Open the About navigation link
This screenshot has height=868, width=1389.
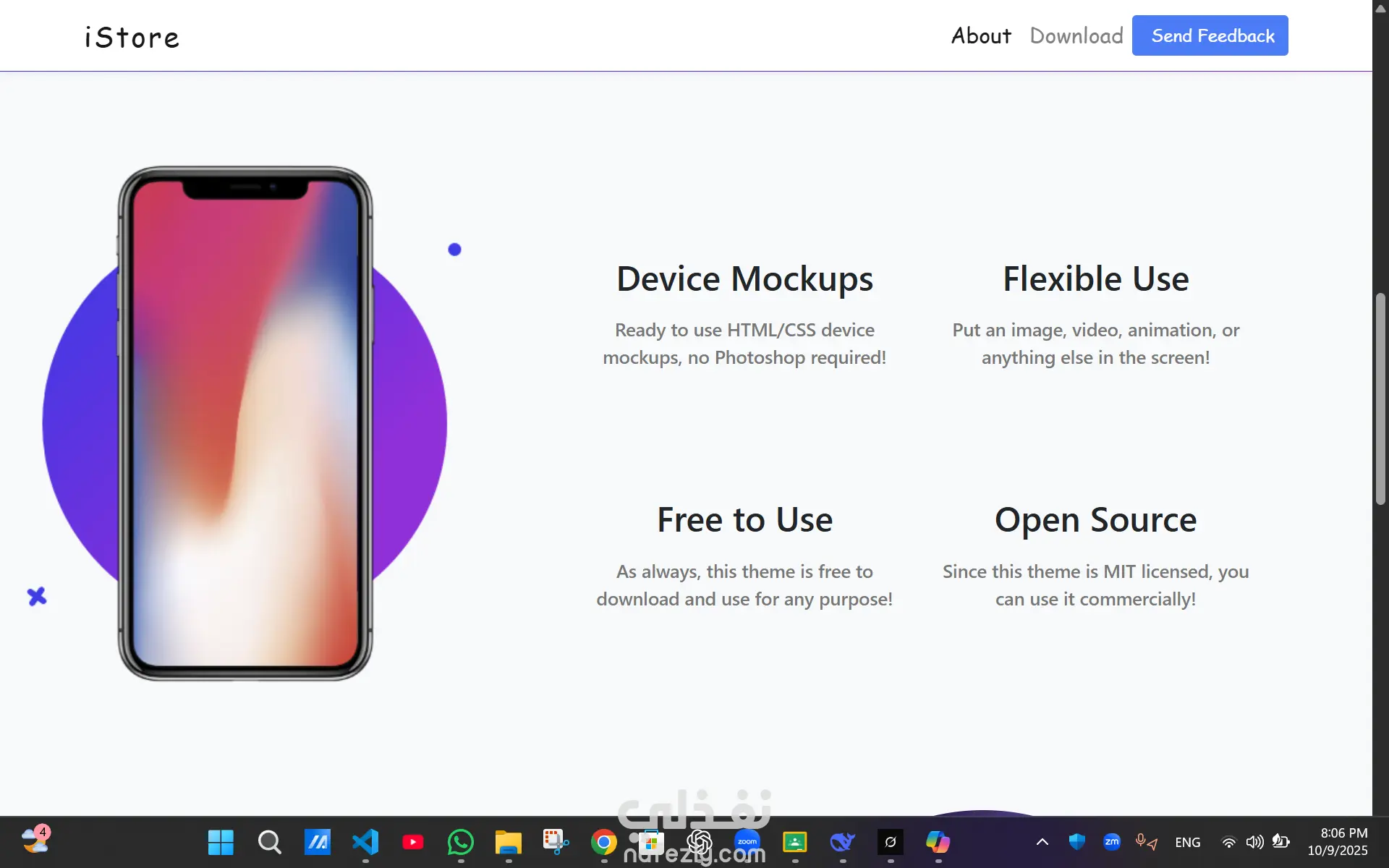click(x=980, y=35)
